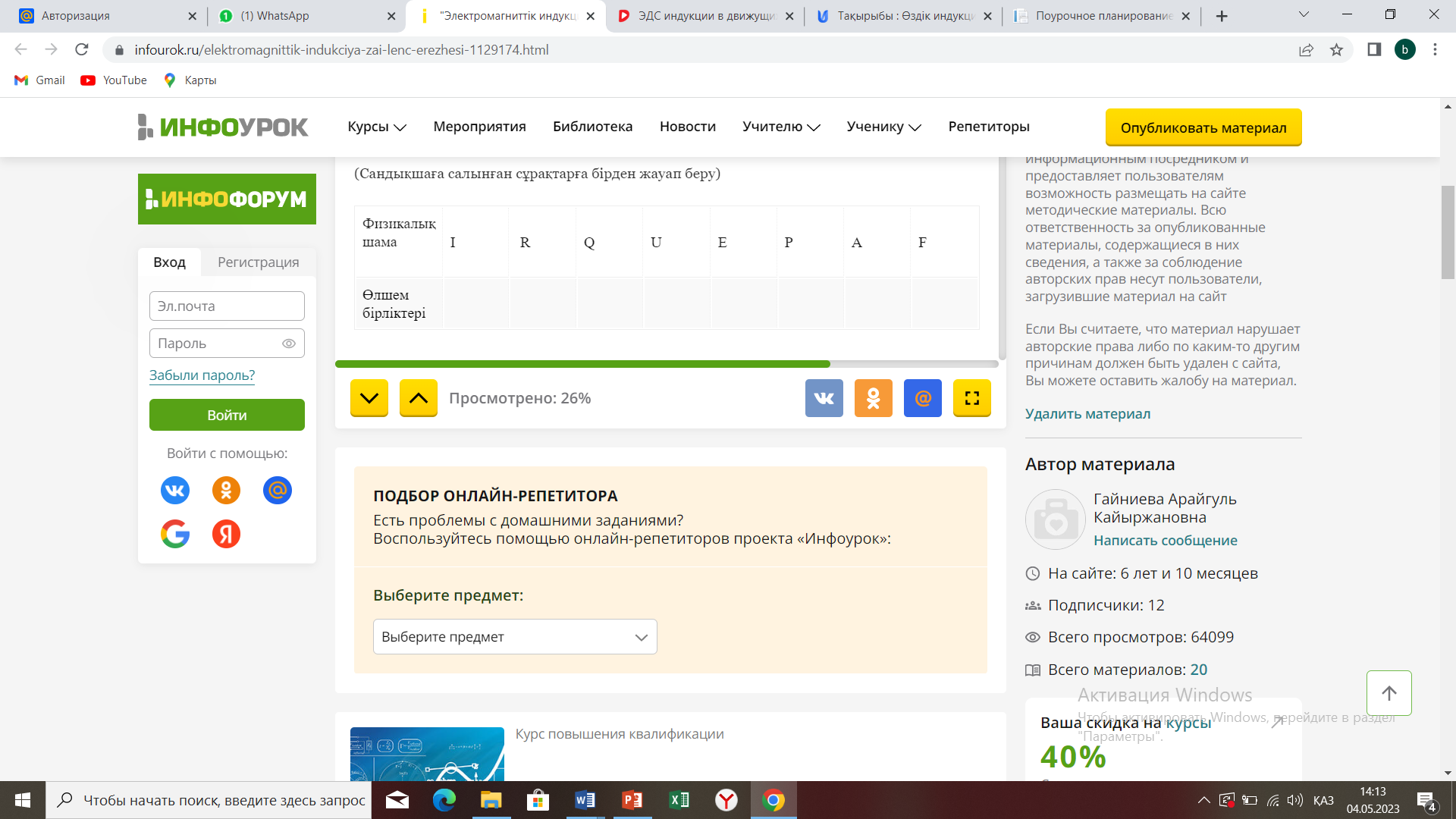This screenshot has width=1456, height=819.
Task: Toggle browser side panel icon
Action: click(1373, 50)
